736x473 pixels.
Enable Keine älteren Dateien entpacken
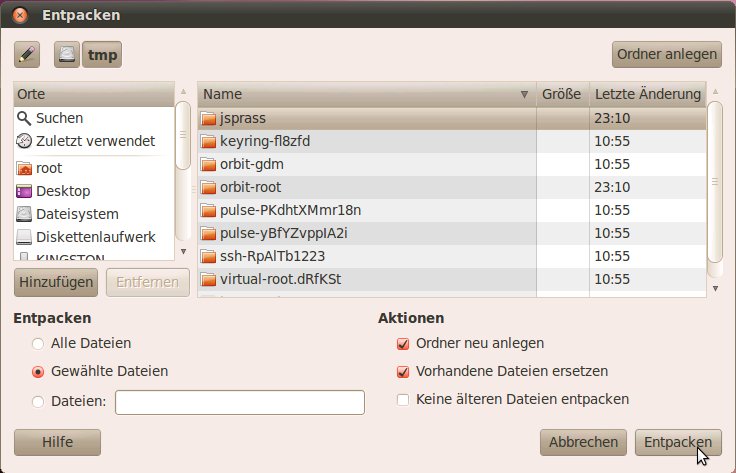point(404,399)
